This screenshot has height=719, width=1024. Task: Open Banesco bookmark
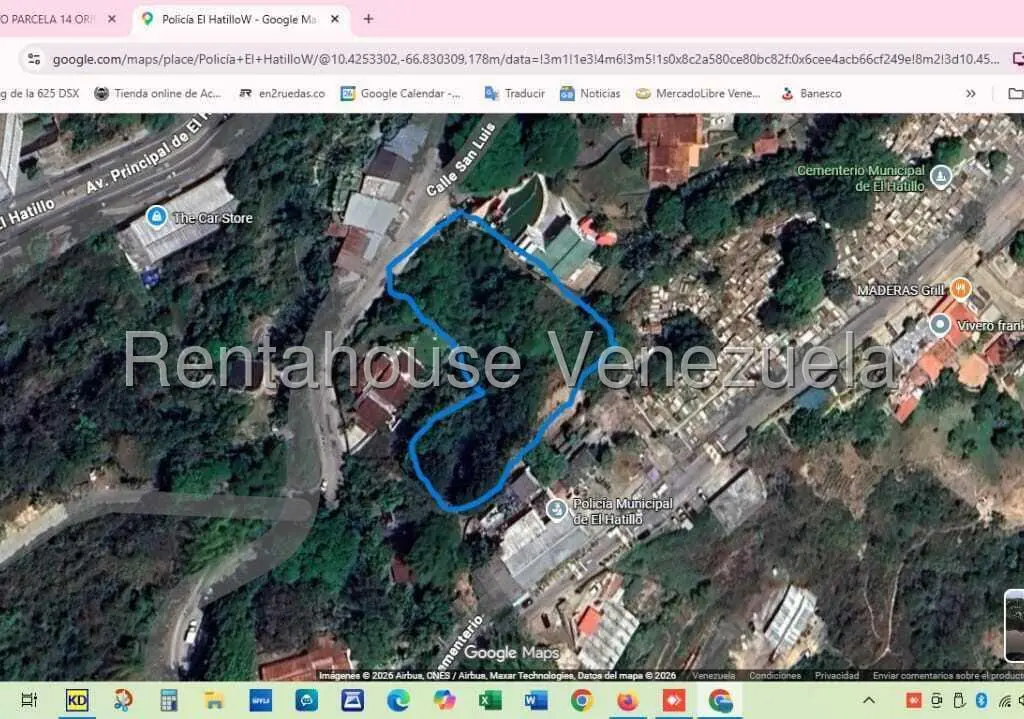(810, 93)
